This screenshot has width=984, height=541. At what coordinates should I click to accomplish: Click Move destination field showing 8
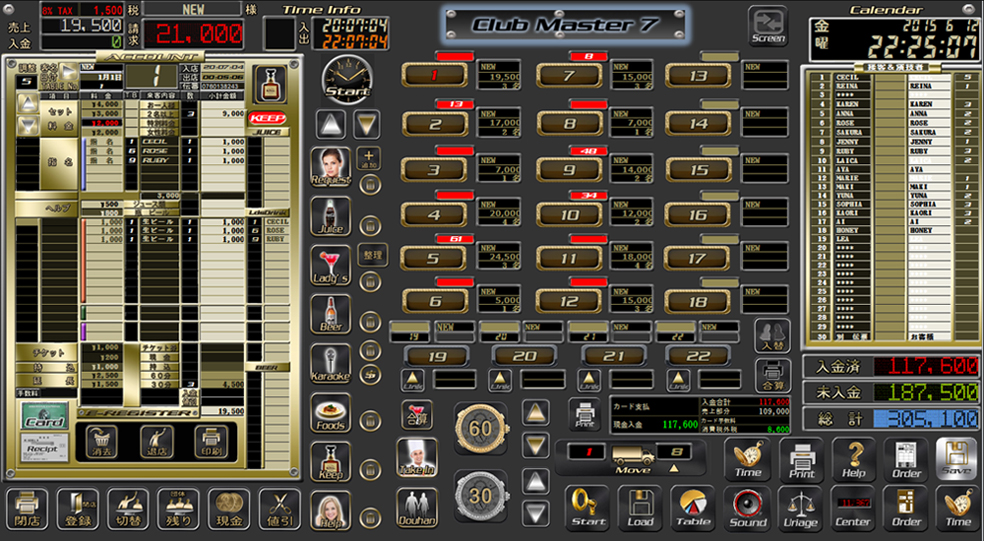[675, 452]
